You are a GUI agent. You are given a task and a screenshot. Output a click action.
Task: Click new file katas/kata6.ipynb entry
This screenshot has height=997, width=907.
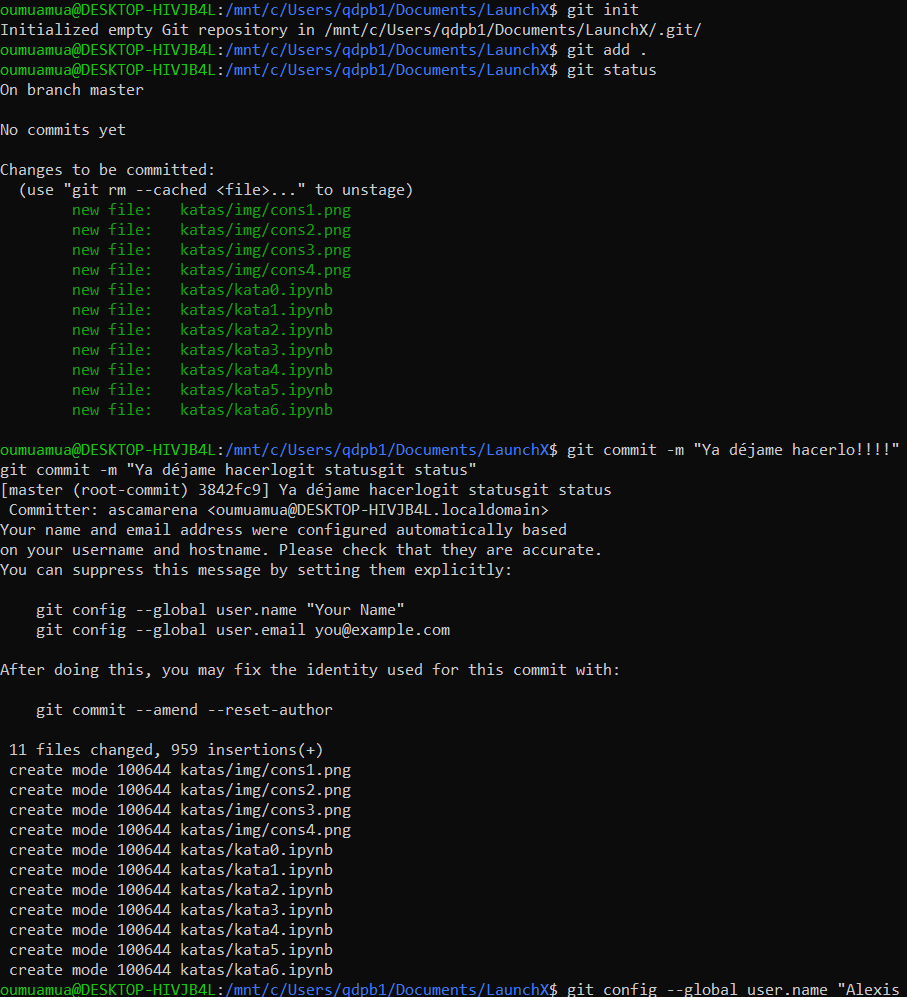[x=202, y=409]
